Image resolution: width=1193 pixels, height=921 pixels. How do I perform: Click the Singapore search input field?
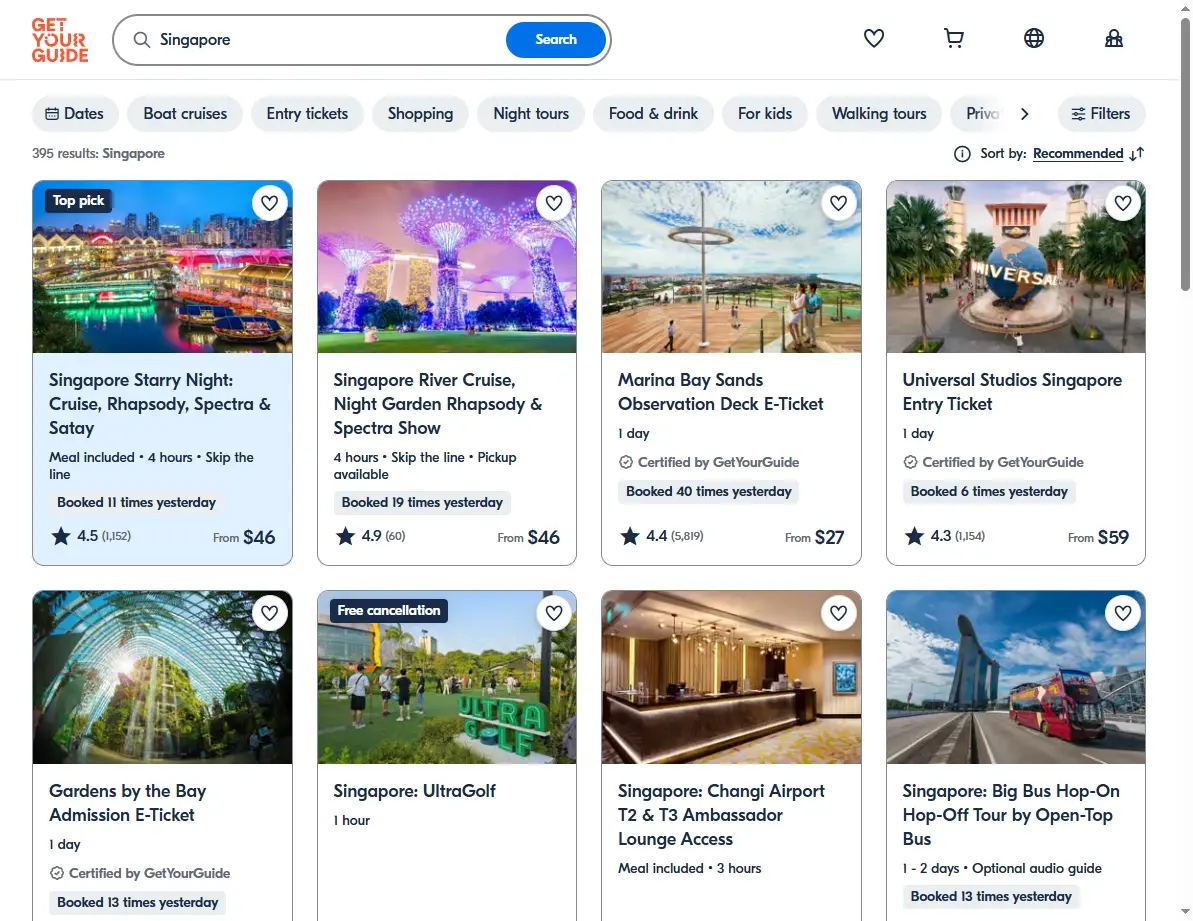(327, 40)
